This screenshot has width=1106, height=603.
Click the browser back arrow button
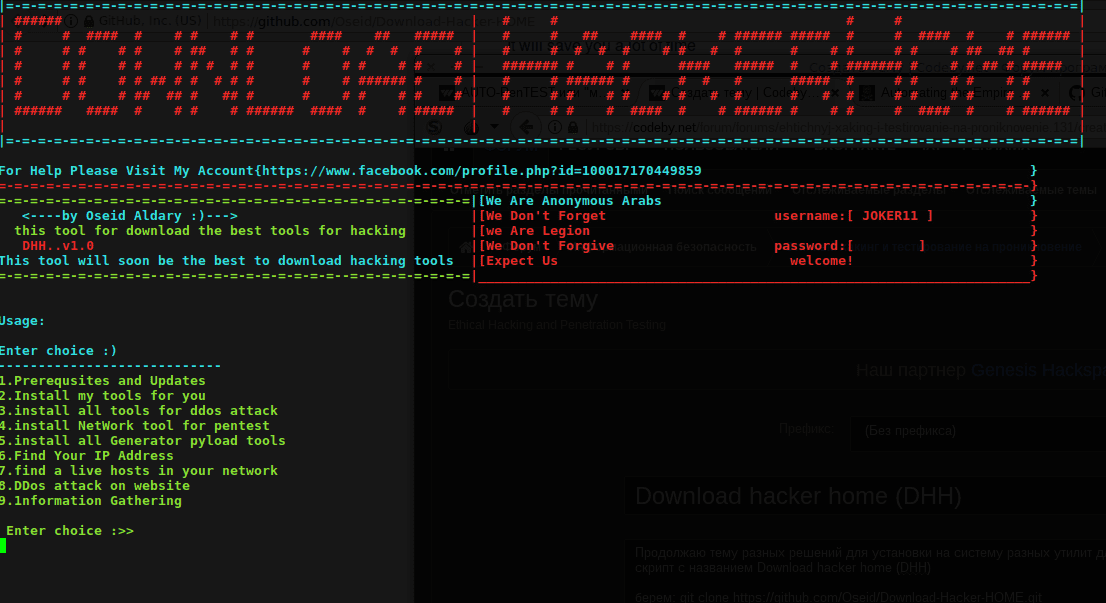(525, 127)
